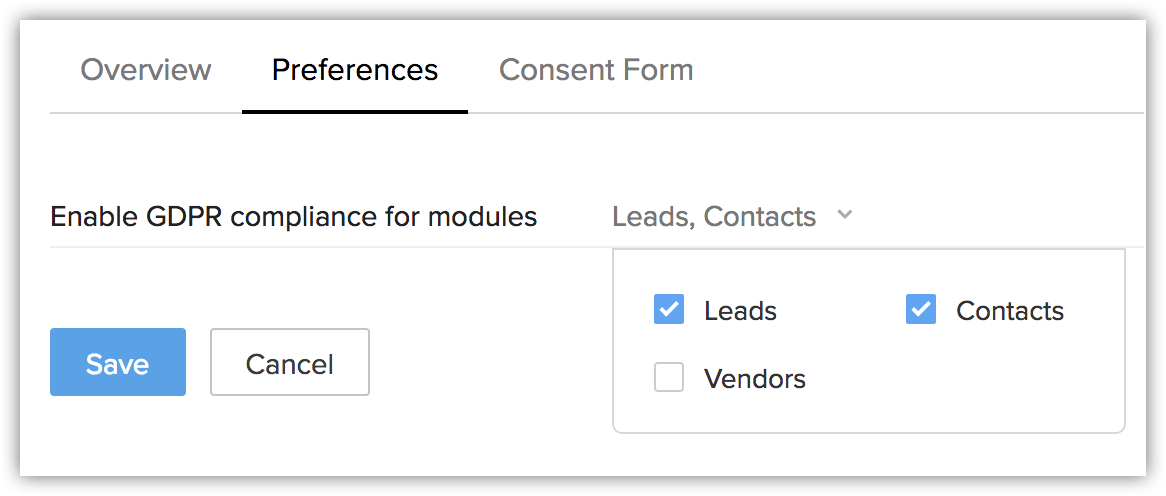The image size is (1166, 496).
Task: Open the Consent Form tab
Action: (x=596, y=70)
